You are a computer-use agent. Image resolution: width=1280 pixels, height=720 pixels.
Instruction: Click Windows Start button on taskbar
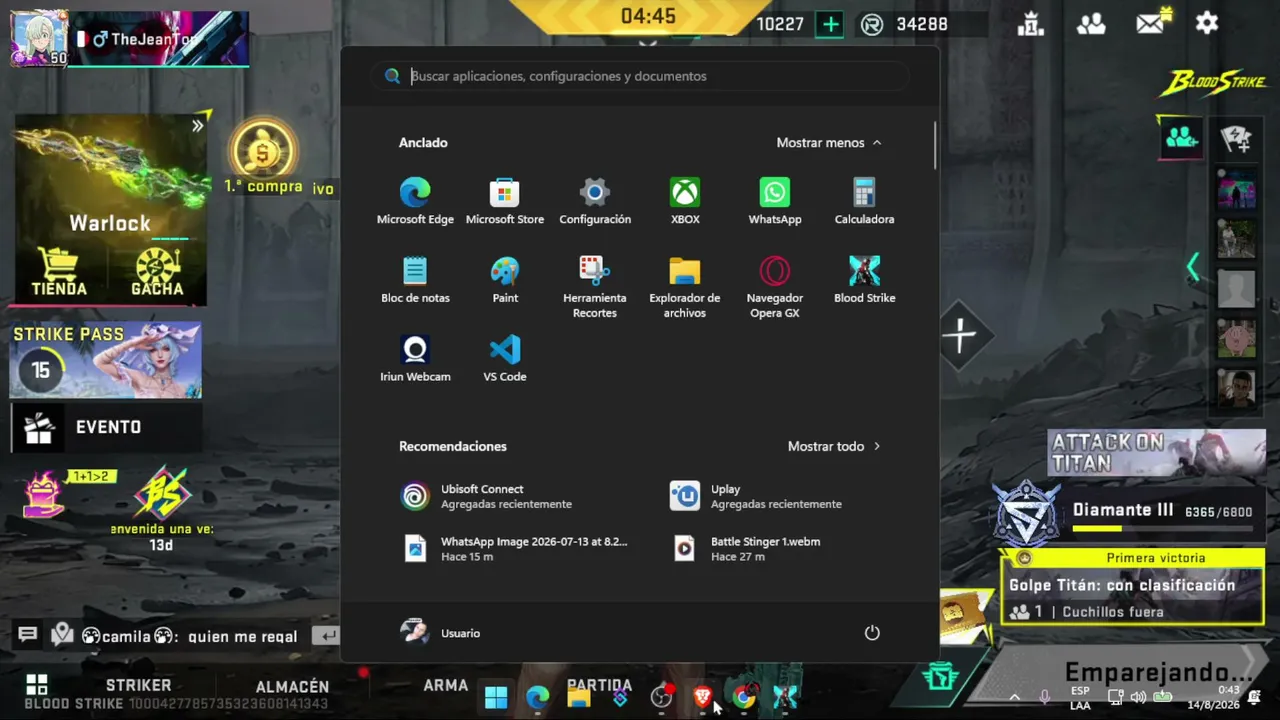click(496, 697)
